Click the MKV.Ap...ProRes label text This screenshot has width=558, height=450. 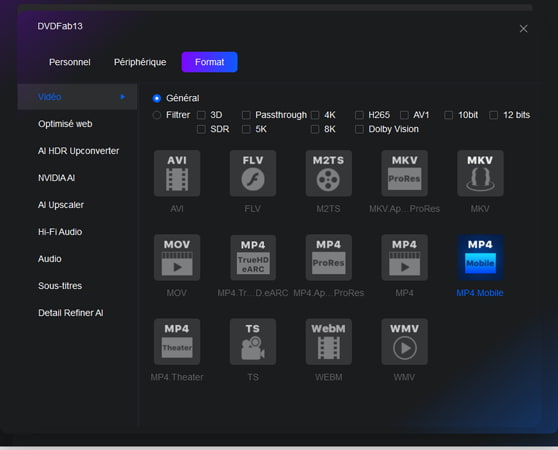tap(404, 209)
